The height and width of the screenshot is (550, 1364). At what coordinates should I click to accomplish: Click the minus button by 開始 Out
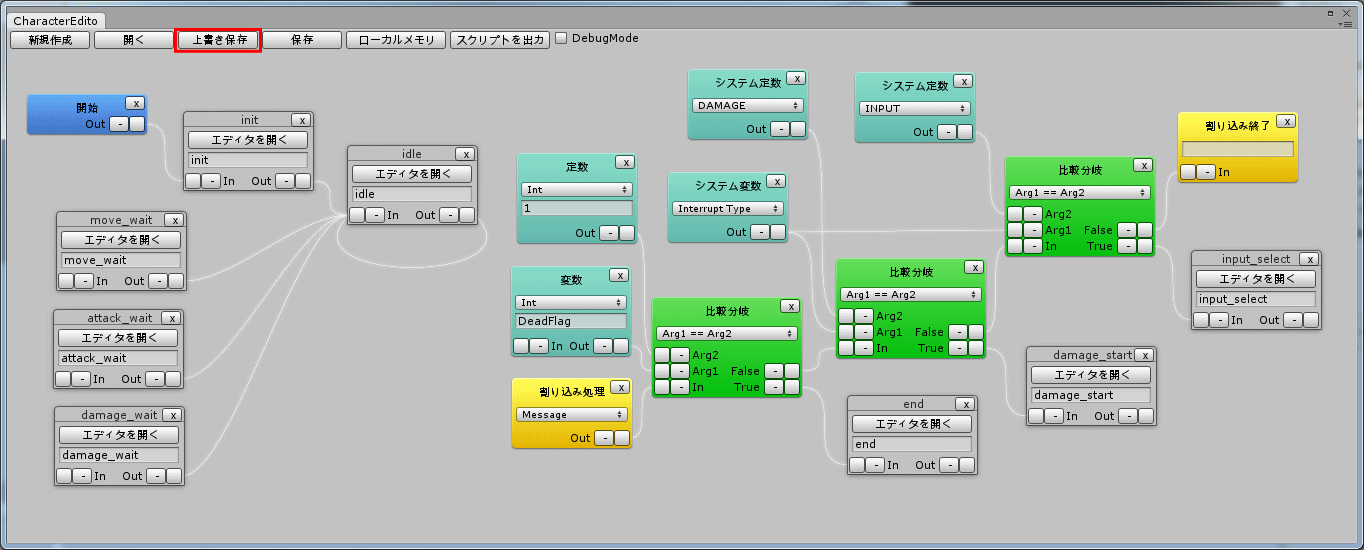pos(119,124)
